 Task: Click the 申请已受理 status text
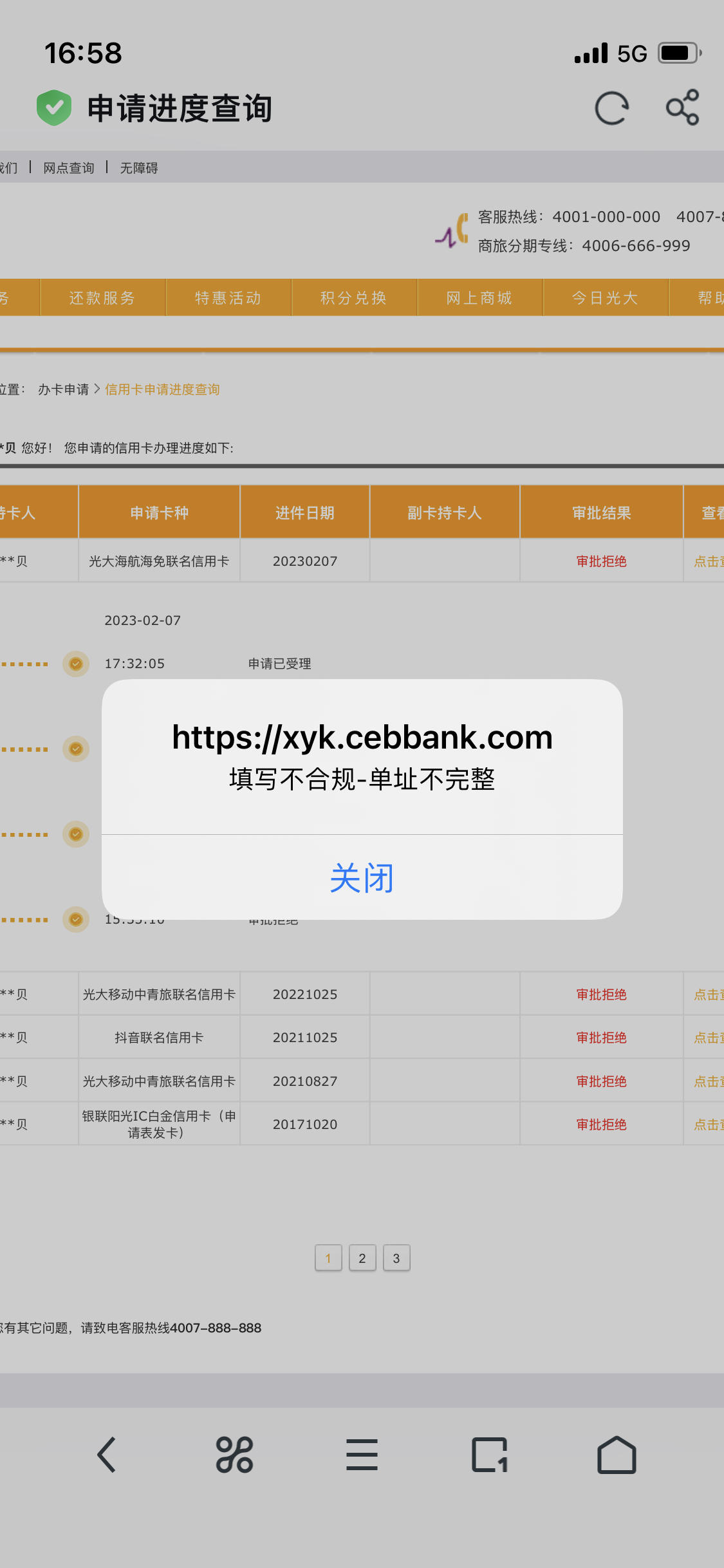tap(280, 664)
